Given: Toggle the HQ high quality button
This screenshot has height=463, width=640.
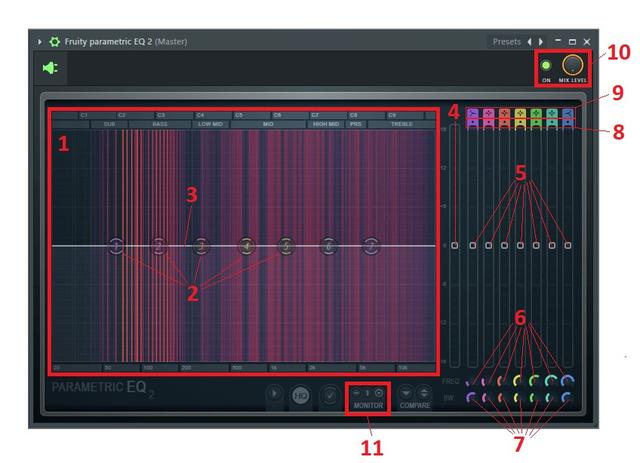Looking at the screenshot, I should tap(300, 396).
